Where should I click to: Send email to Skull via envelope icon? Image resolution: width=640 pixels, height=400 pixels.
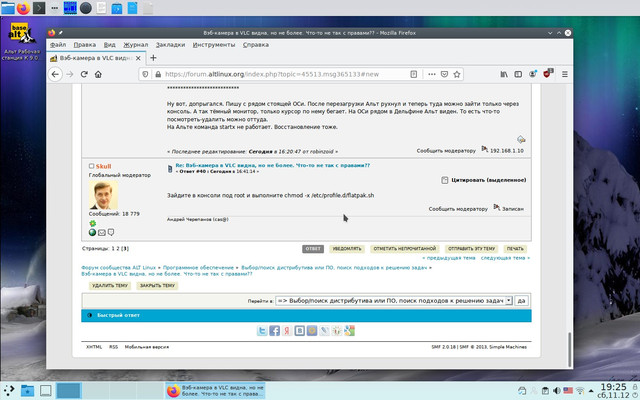(x=102, y=232)
